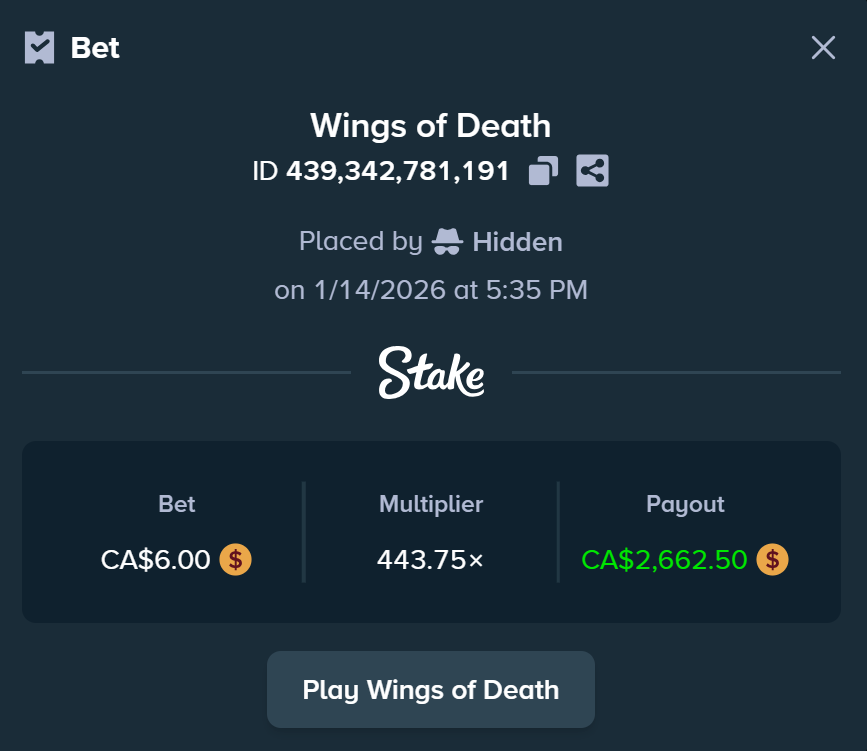The width and height of the screenshot is (867, 751).
Task: Click the 443.75× multiplier value
Action: pyautogui.click(x=430, y=560)
